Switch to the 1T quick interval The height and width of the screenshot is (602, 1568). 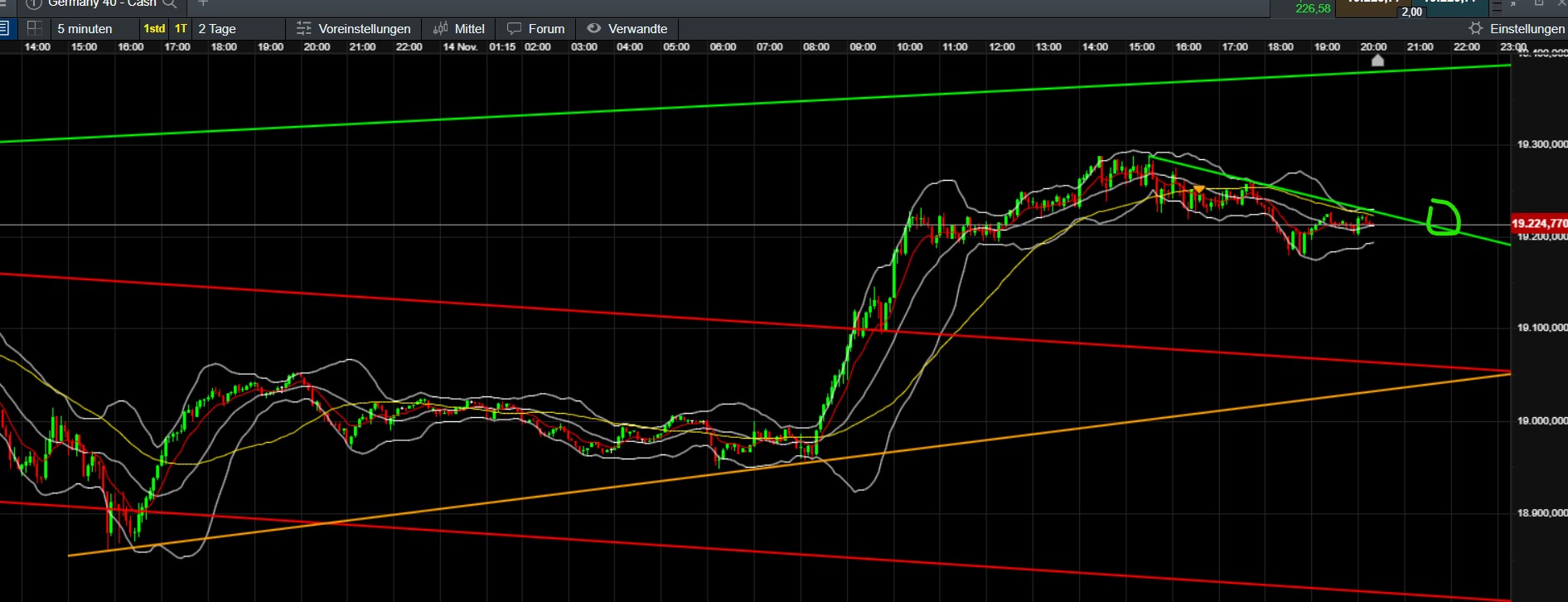click(x=181, y=28)
